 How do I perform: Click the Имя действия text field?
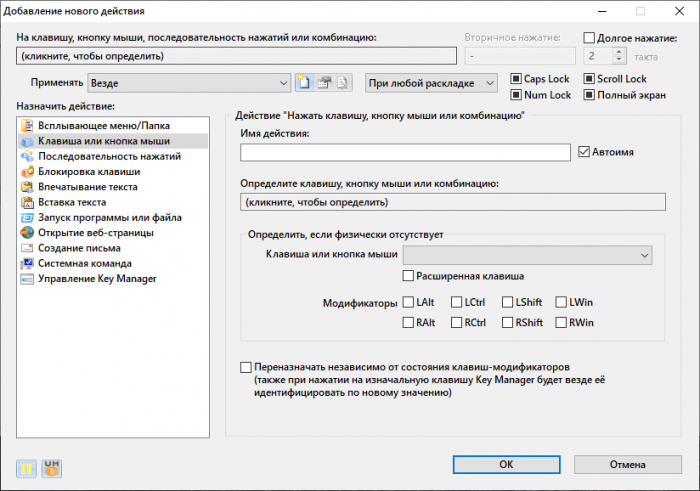click(405, 152)
